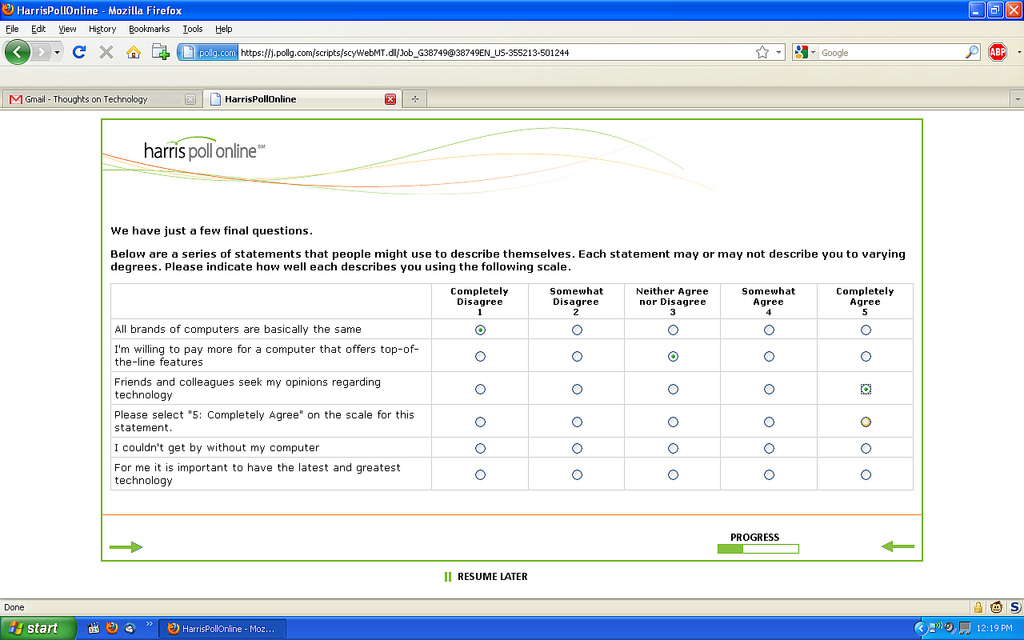Screen dimensions: 1024x640
Task: Click the RESUME LATER link
Action: (x=491, y=576)
